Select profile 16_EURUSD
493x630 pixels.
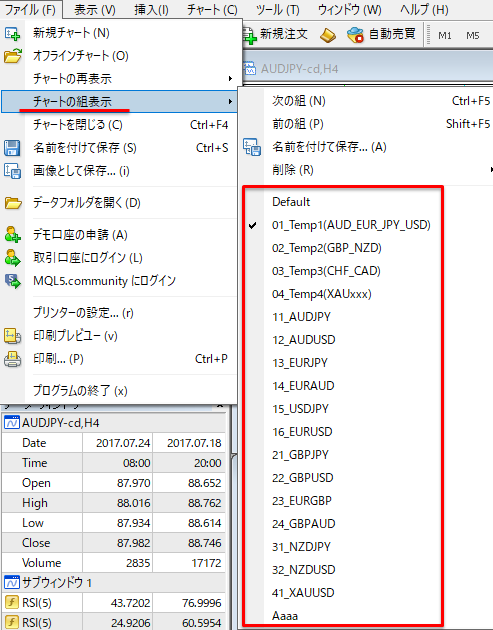[302, 432]
